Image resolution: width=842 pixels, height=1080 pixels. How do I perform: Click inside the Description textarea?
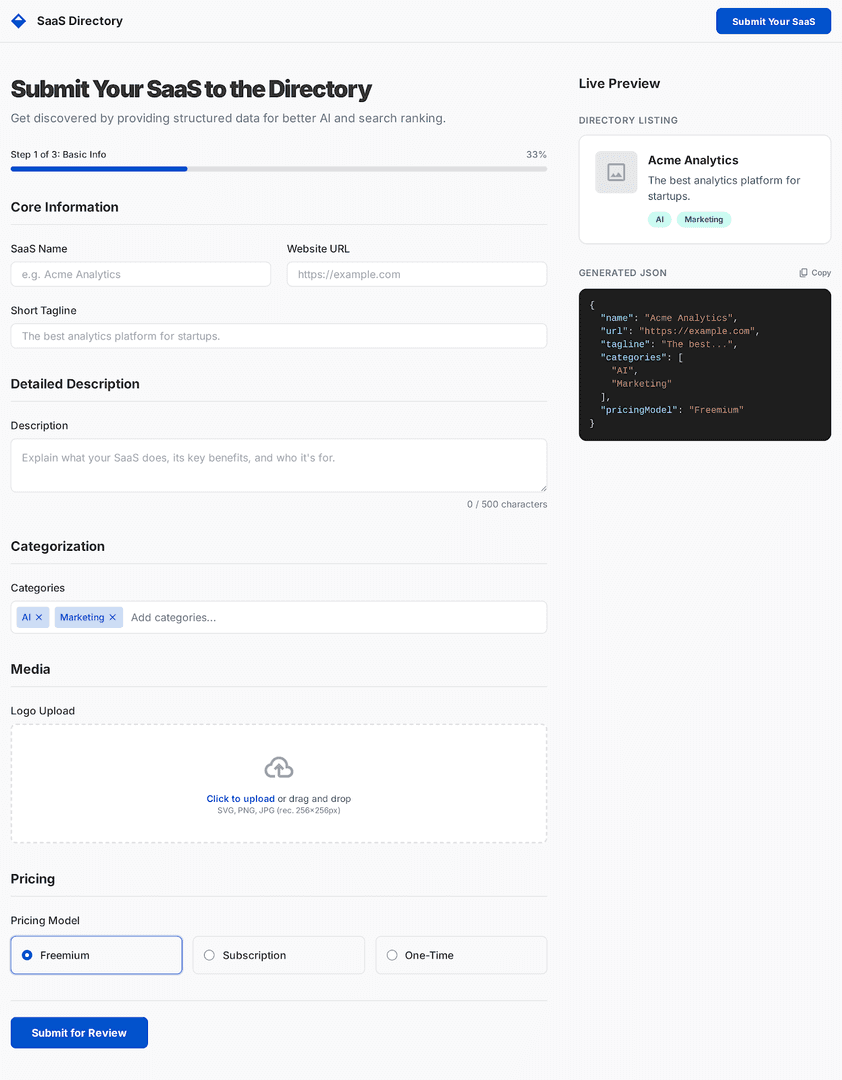pyautogui.click(x=278, y=465)
